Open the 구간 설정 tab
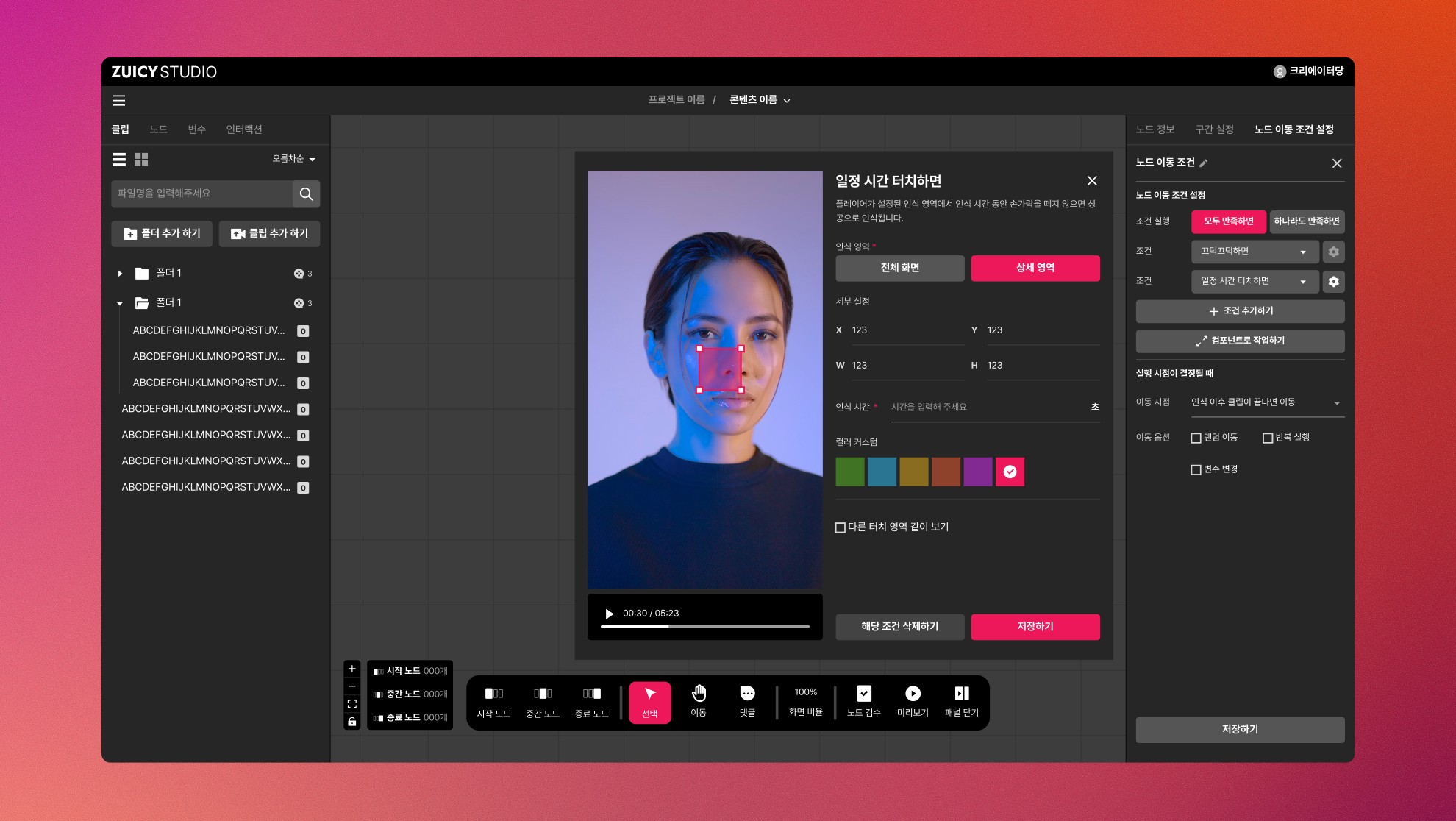Viewport: 1456px width, 821px height. pos(1213,129)
